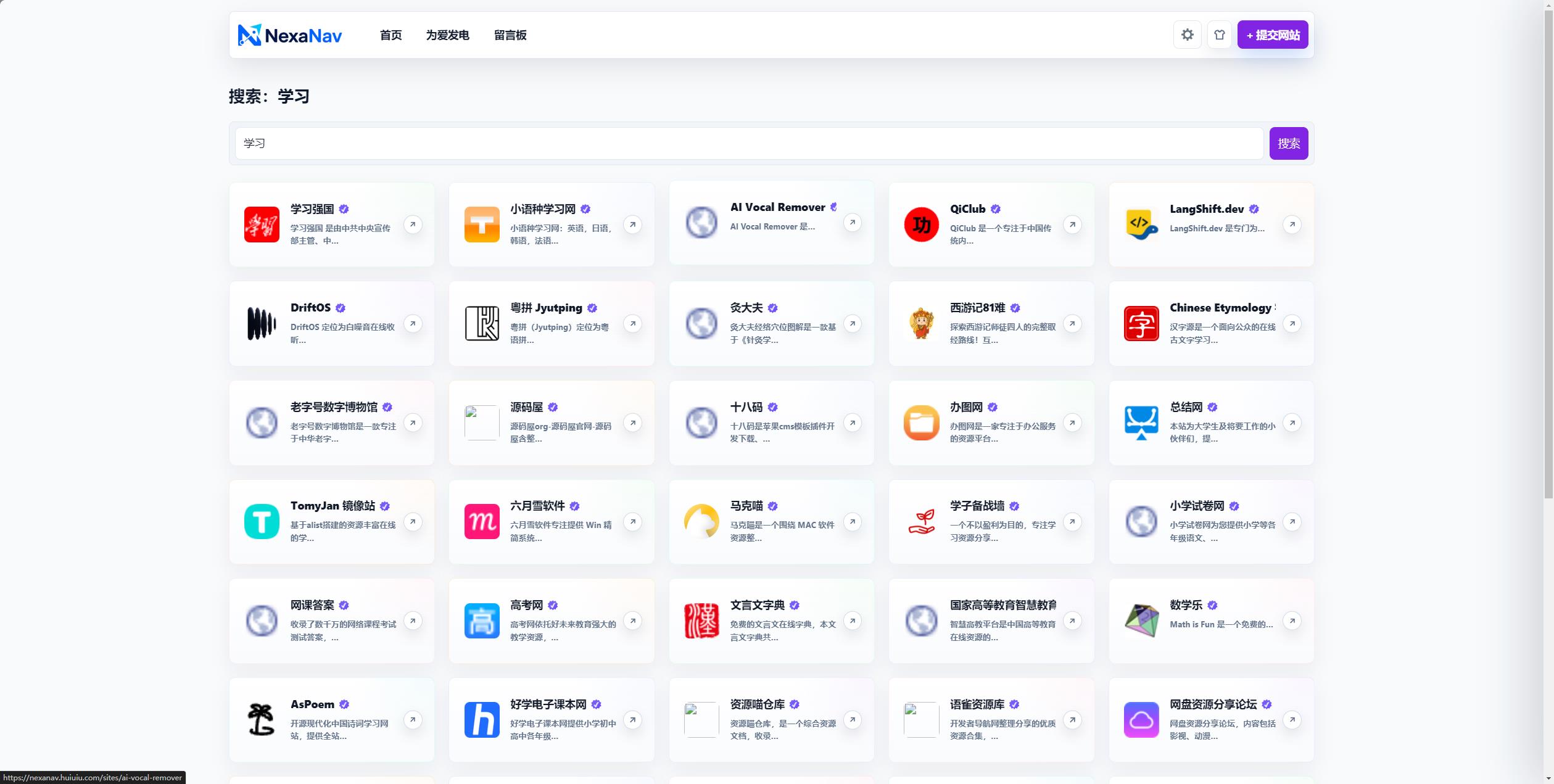This screenshot has width=1554, height=784.
Task: Click the teal T TomyJan logo
Action: pos(262,522)
